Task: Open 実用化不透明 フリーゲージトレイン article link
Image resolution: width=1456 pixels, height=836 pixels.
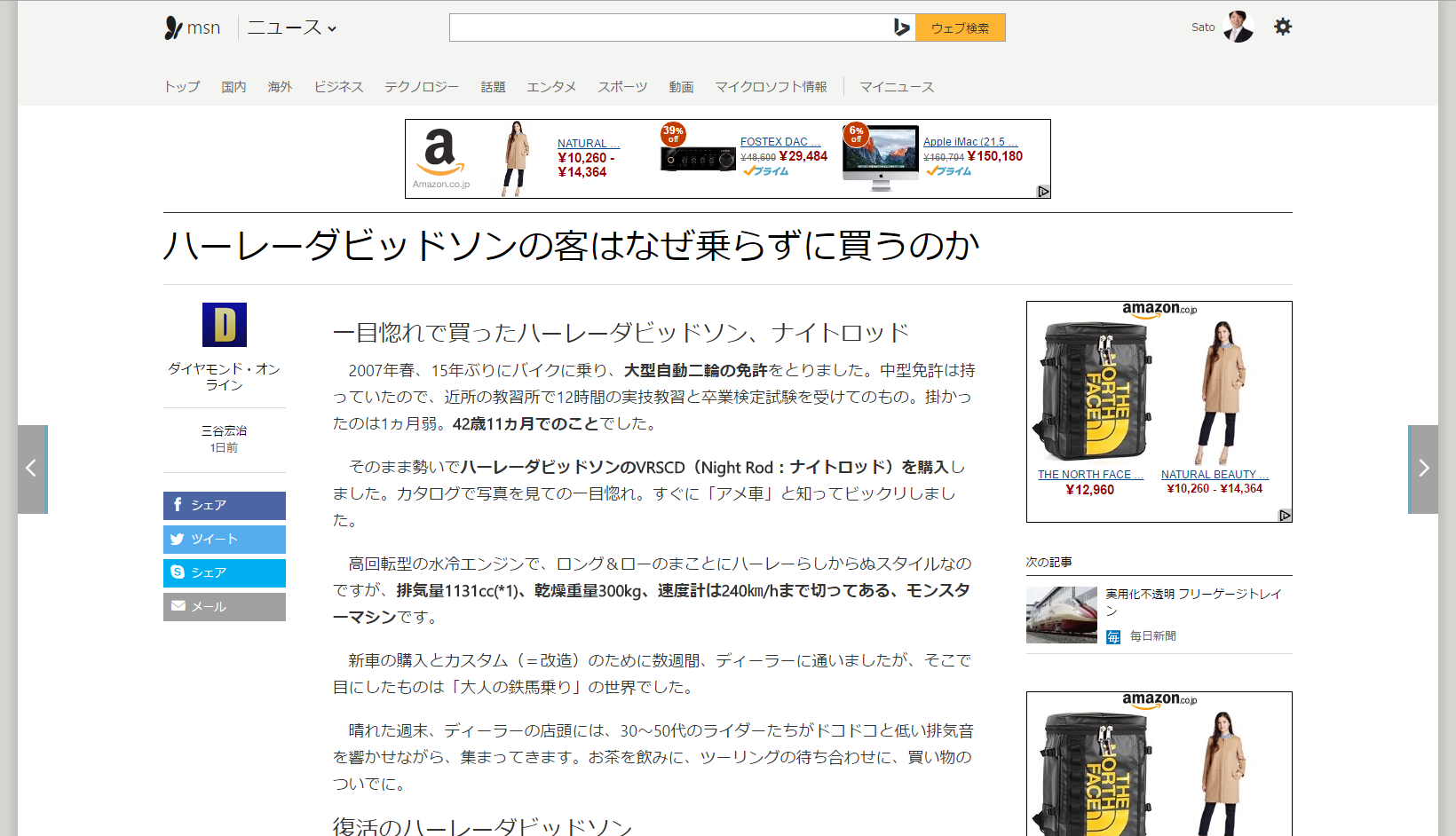Action: (x=1194, y=602)
